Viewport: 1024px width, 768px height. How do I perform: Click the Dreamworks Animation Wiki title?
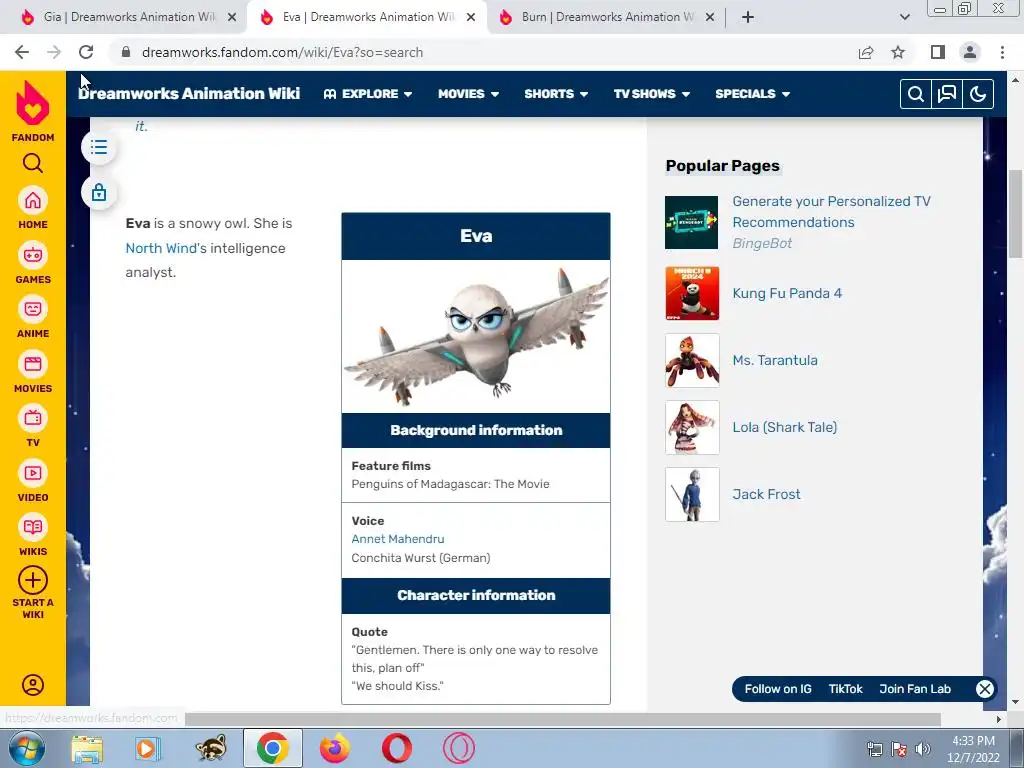[x=189, y=93]
